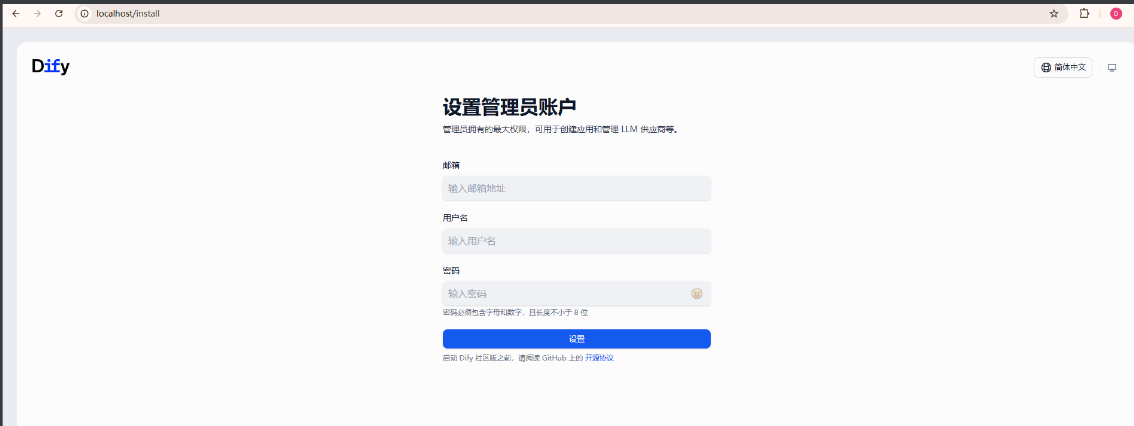Open the 简体中文 language dropdown
This screenshot has height=426, width=1134.
coord(1062,67)
